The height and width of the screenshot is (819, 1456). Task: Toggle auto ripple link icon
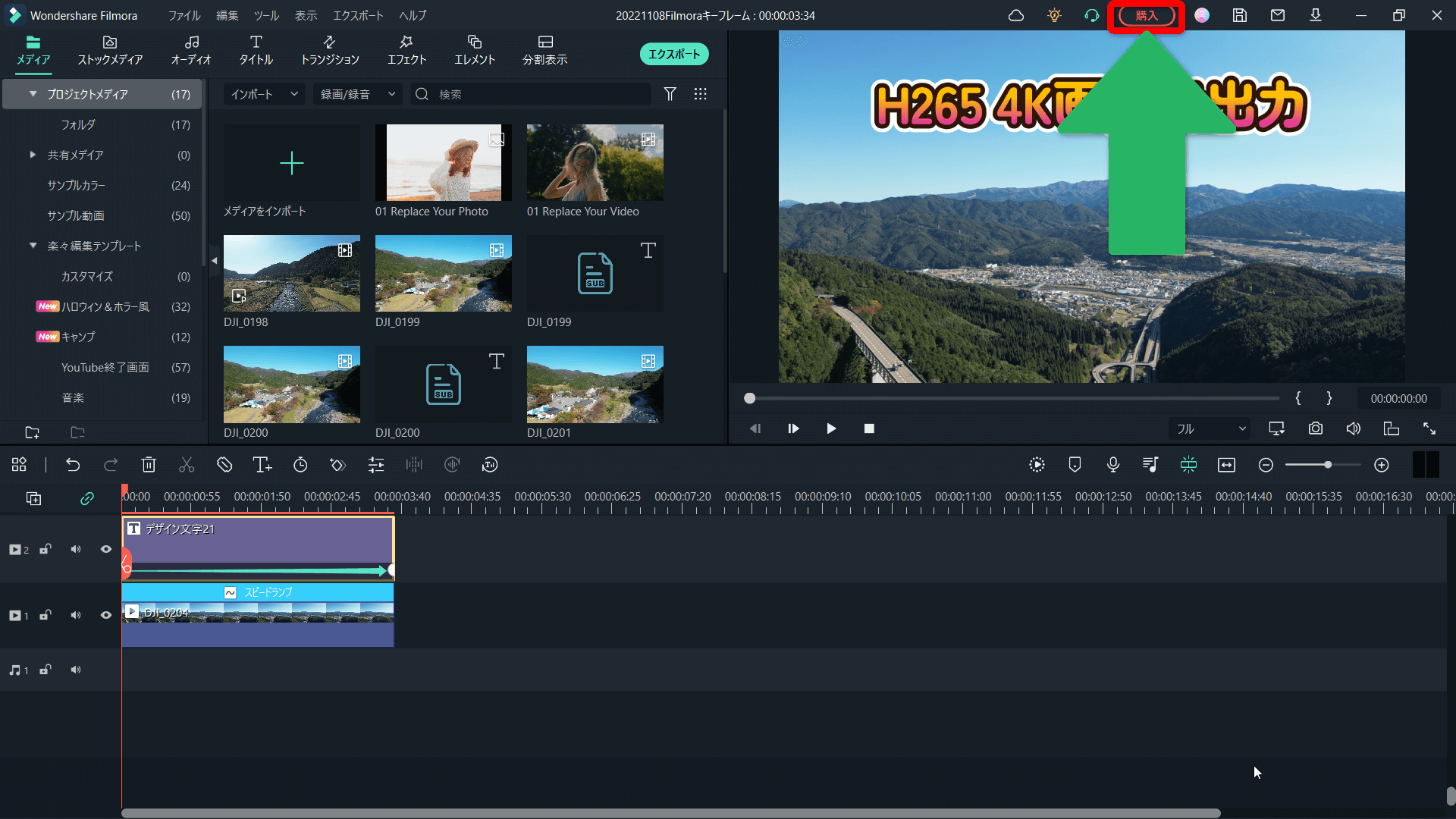pos(87,498)
